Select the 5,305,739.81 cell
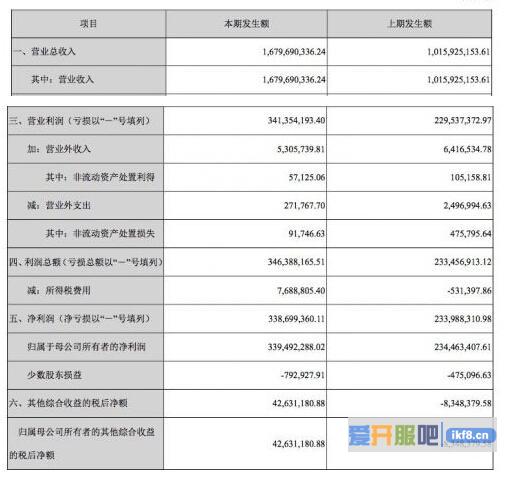This screenshot has height=477, width=508. (301, 149)
